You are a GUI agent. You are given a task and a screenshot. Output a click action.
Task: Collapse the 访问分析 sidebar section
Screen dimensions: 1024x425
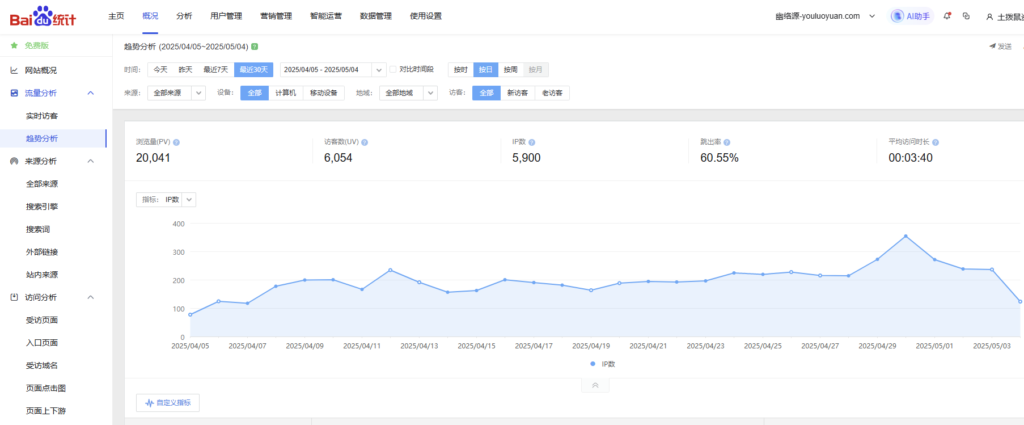(x=91, y=297)
